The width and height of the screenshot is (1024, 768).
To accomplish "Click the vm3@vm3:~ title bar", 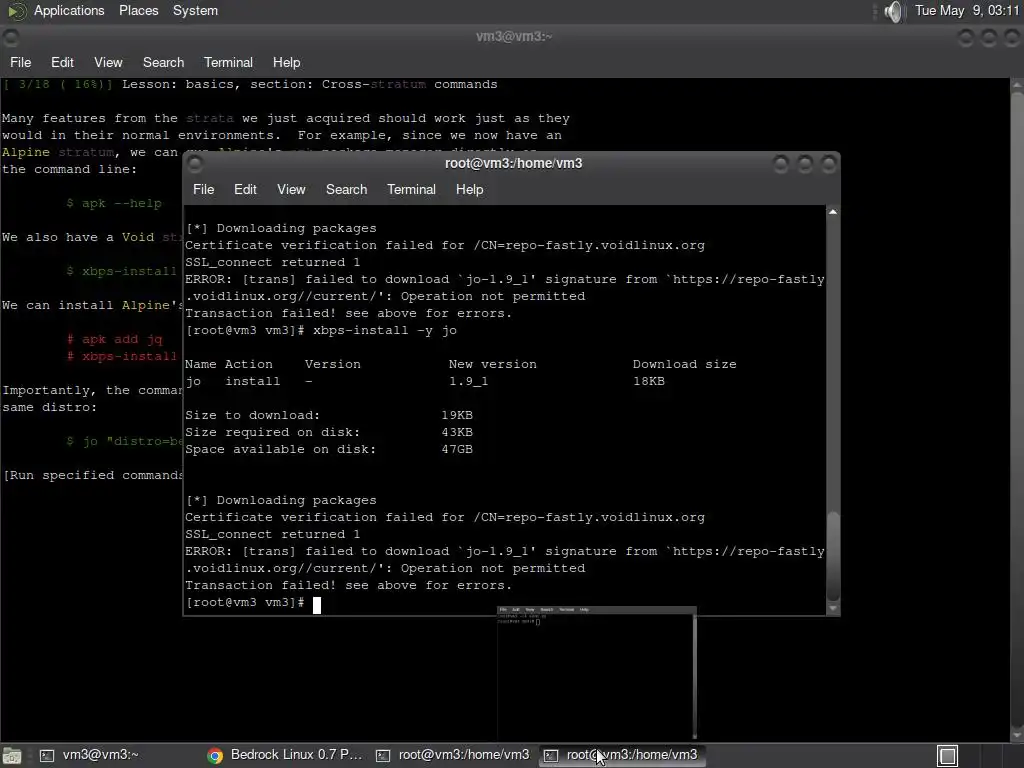I will pos(513,37).
